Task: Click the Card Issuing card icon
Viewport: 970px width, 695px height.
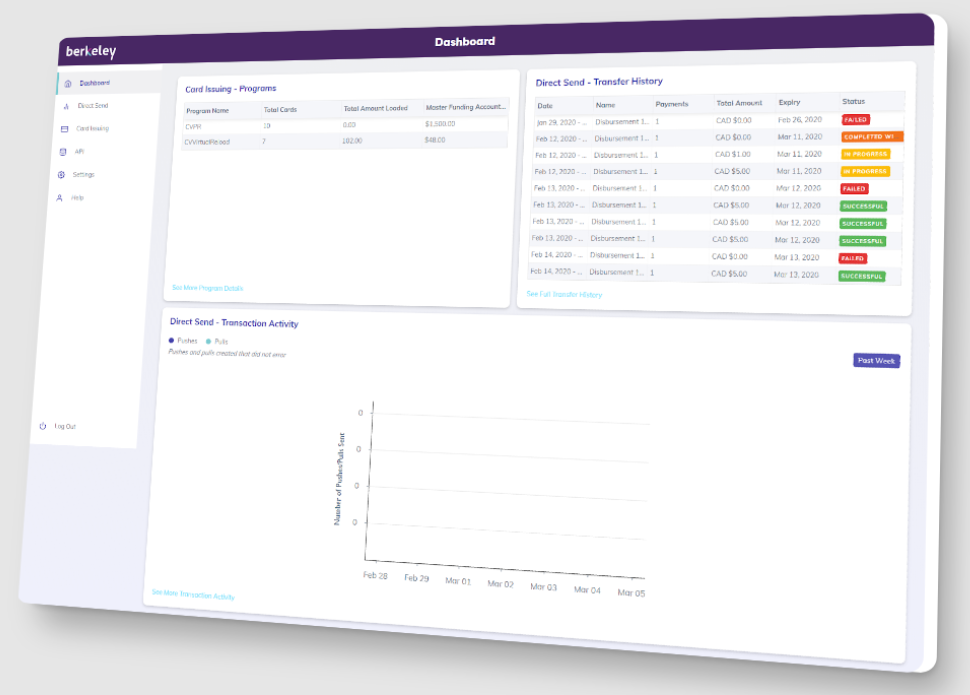Action: point(64,129)
